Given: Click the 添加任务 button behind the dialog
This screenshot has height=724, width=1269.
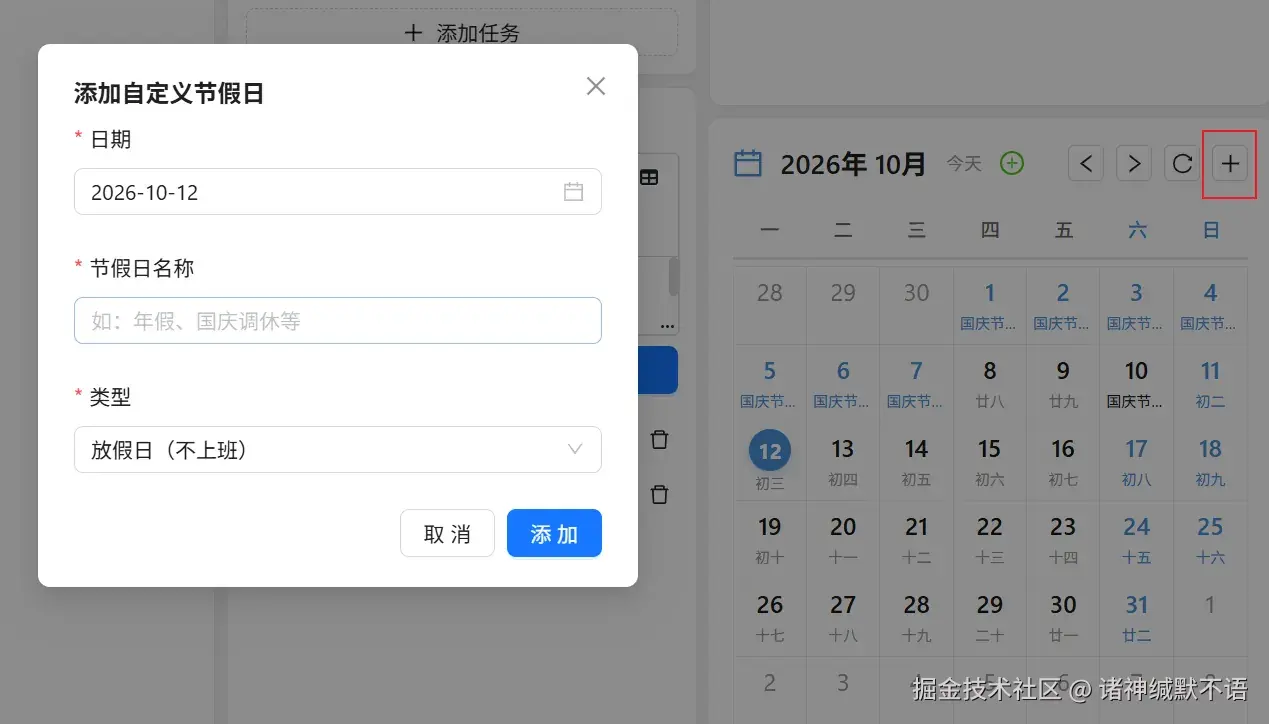Looking at the screenshot, I should pos(462,33).
